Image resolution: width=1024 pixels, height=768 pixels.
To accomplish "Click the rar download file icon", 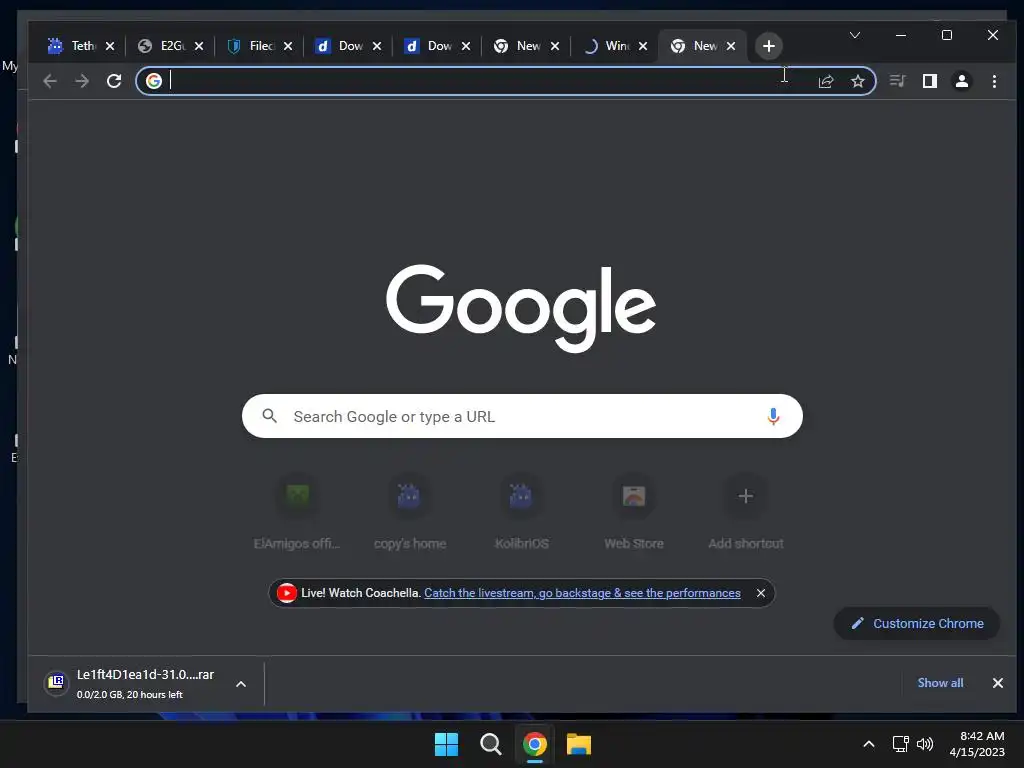I will (56, 682).
